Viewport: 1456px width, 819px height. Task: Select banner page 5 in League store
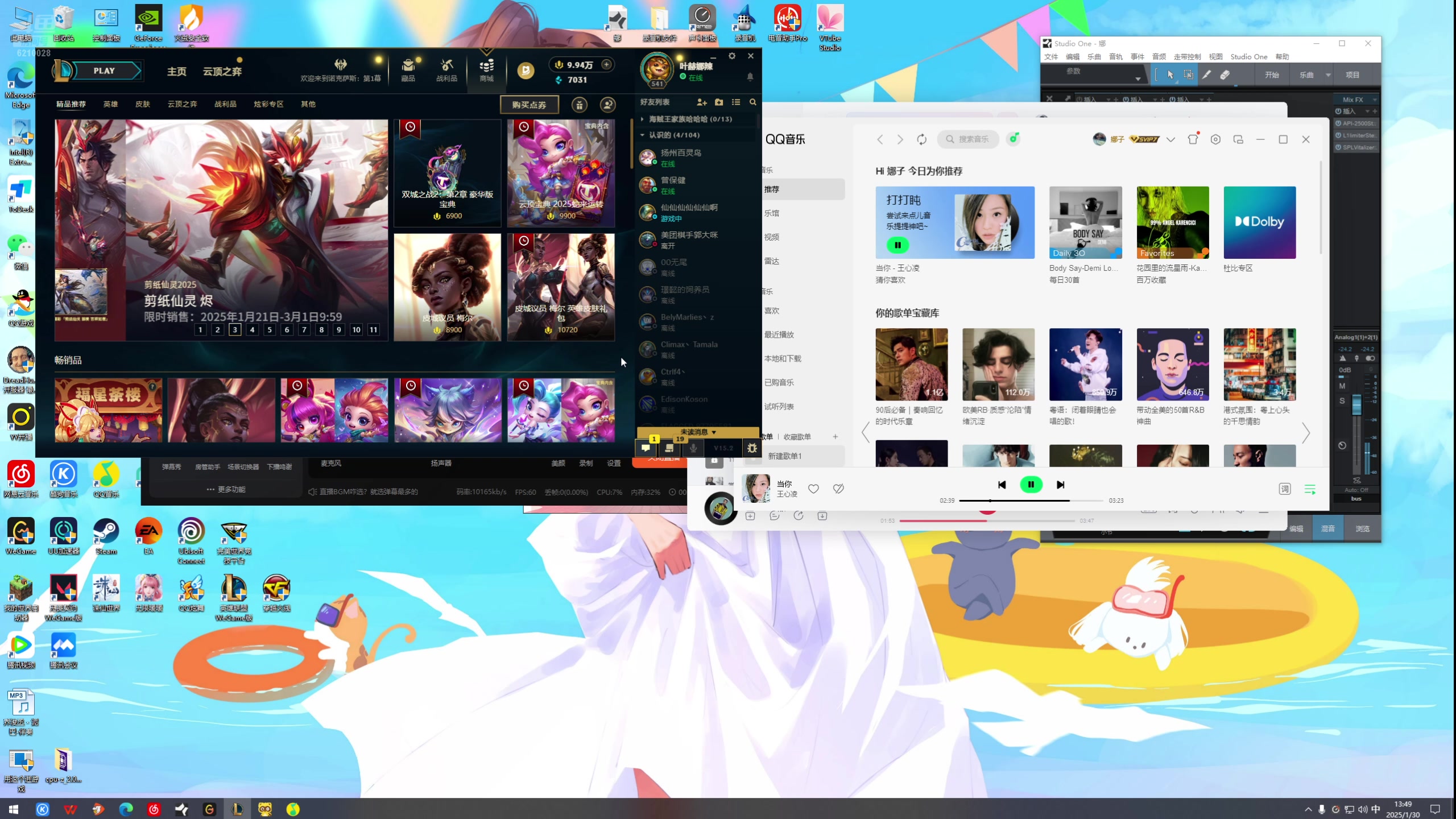click(x=269, y=330)
